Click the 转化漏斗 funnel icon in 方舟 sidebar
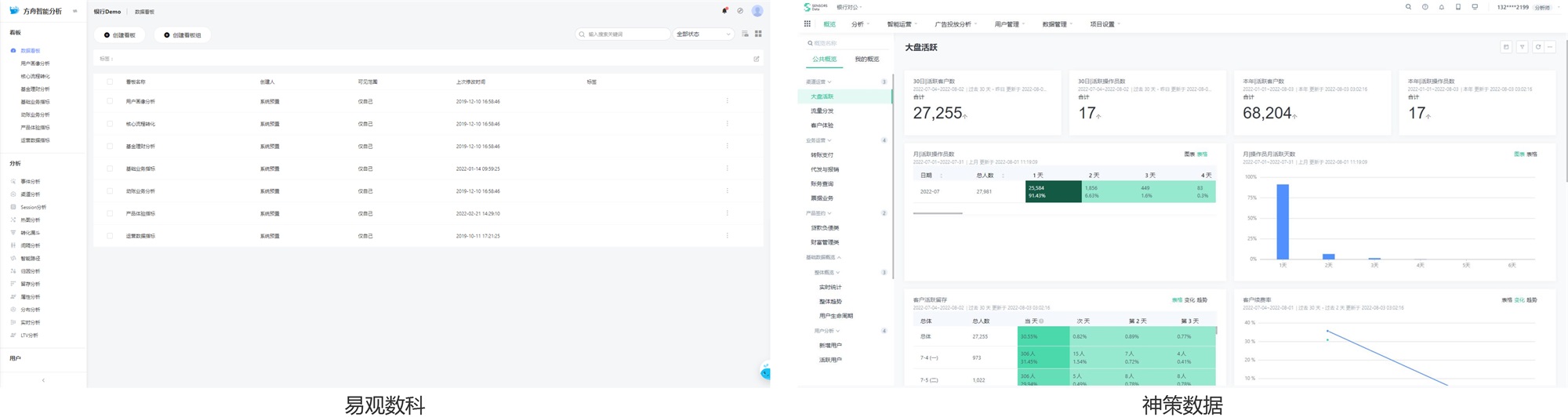 pyautogui.click(x=13, y=233)
